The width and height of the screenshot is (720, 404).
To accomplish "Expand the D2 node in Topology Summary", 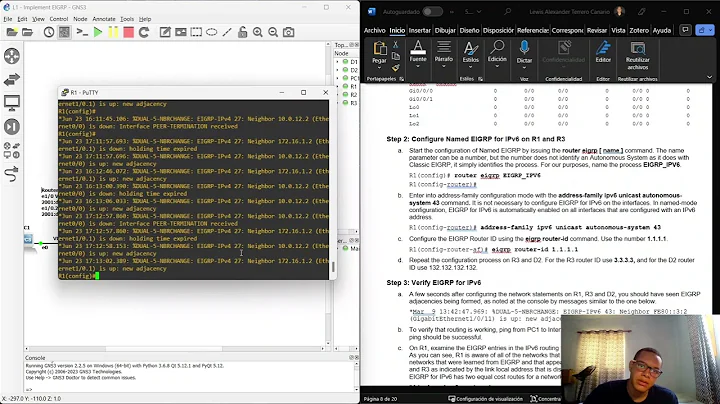I will (x=338, y=70).
